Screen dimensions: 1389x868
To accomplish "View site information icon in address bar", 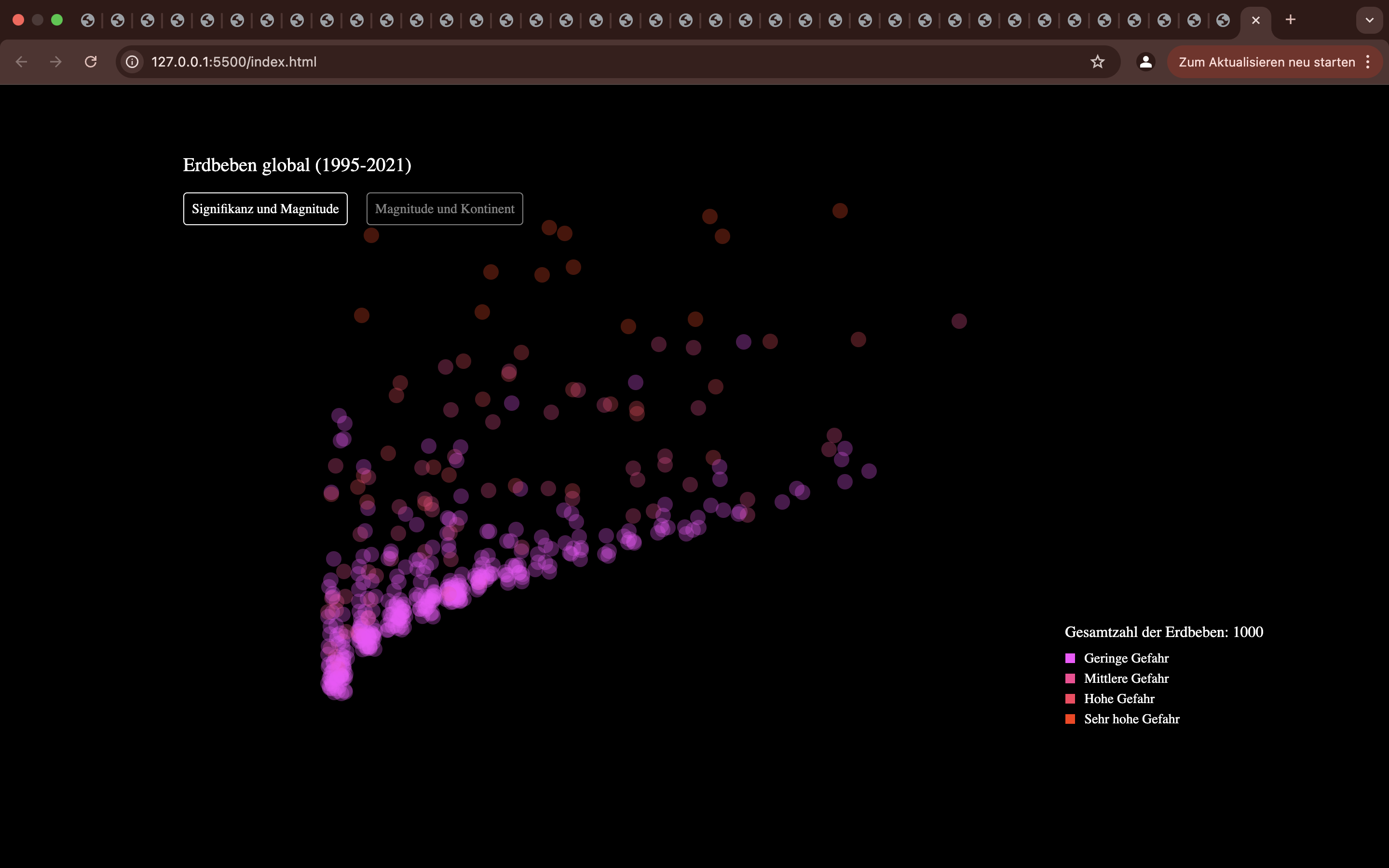I will coord(133,62).
